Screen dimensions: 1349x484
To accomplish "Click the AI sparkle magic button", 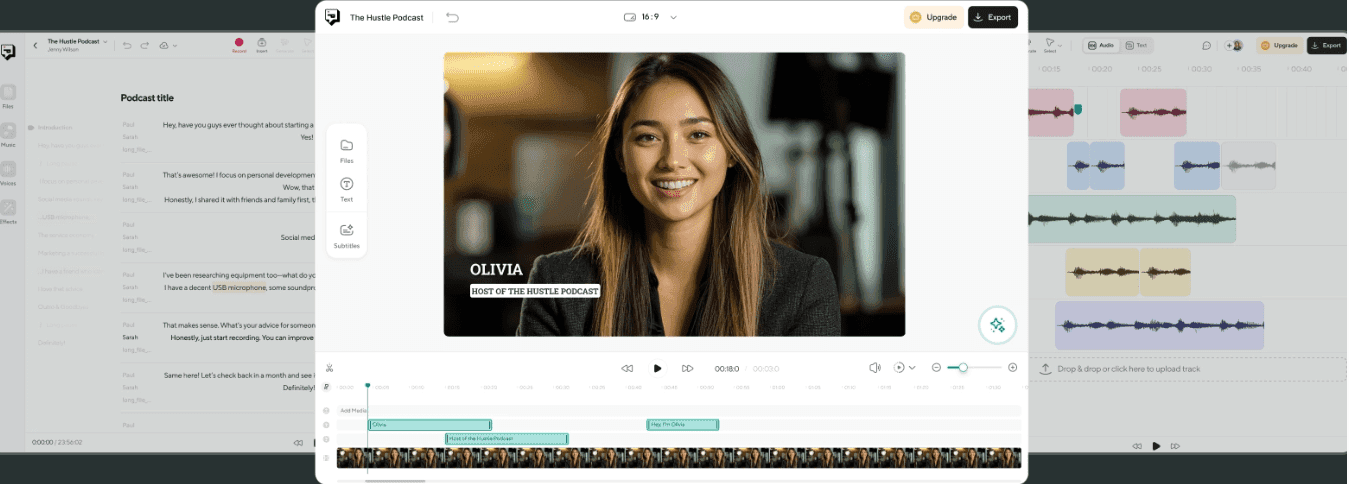I will click(x=997, y=324).
